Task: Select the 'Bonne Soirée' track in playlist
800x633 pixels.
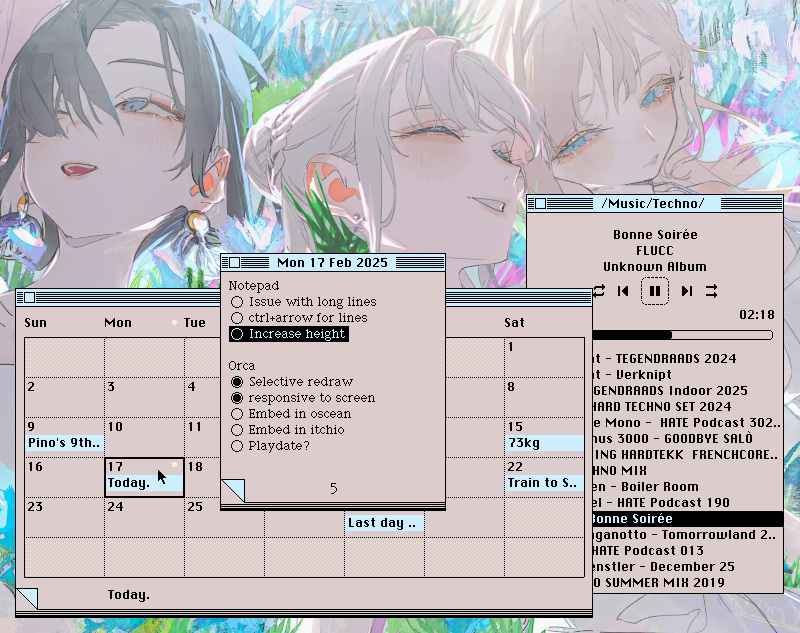Action: click(x=688, y=519)
